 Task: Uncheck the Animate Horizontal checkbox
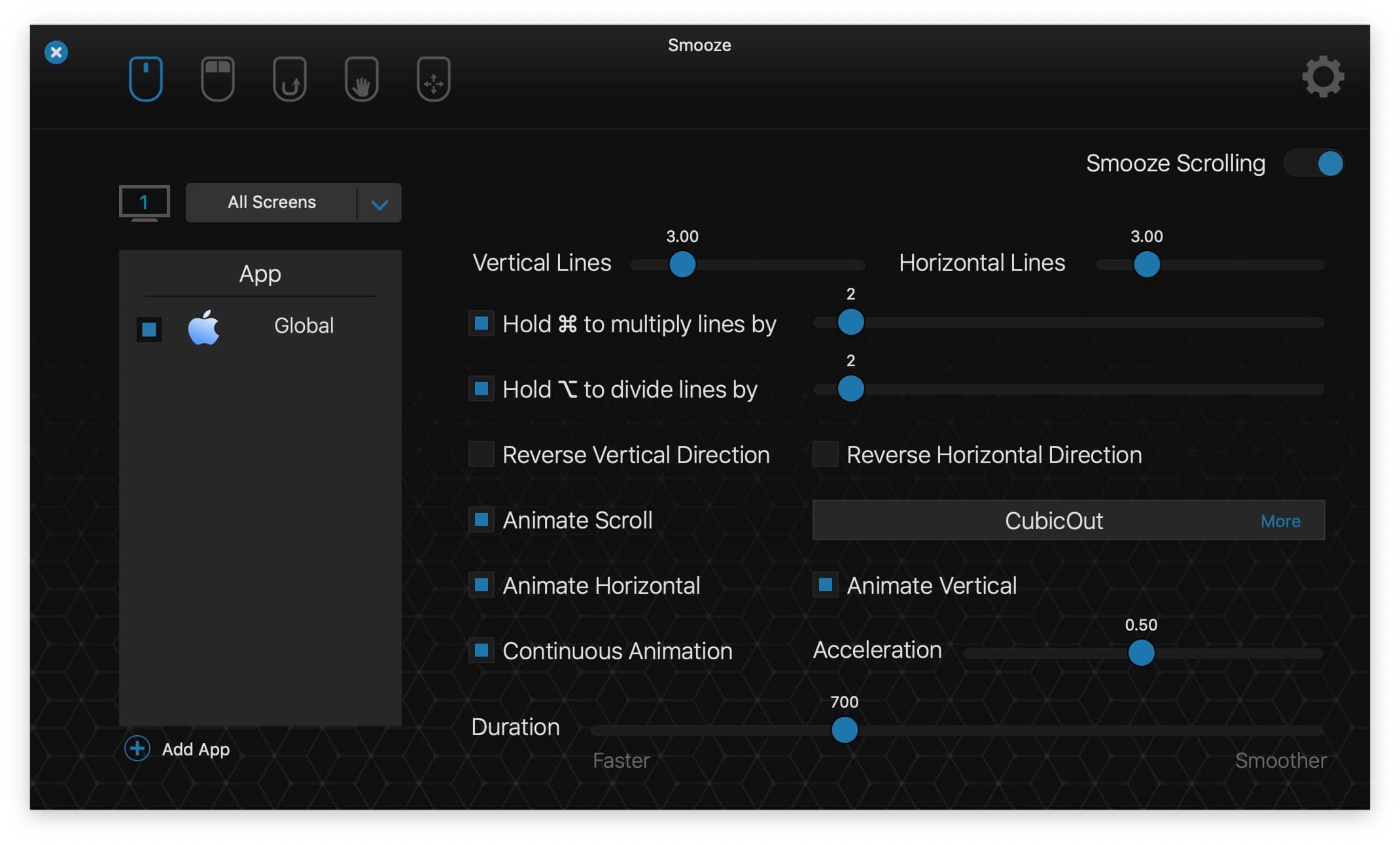pos(481,585)
